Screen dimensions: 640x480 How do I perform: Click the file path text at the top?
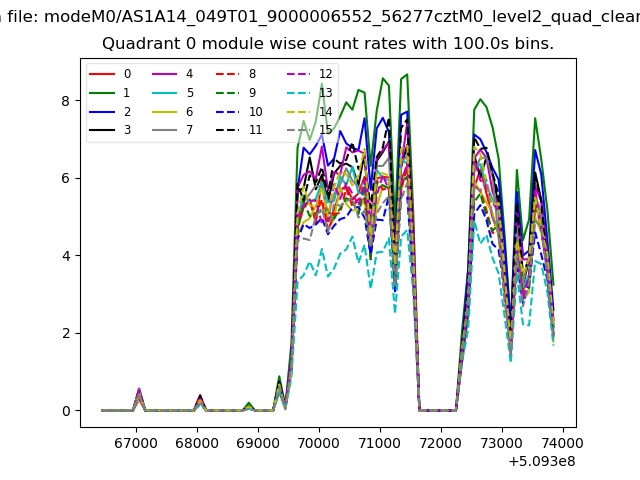(320, 15)
